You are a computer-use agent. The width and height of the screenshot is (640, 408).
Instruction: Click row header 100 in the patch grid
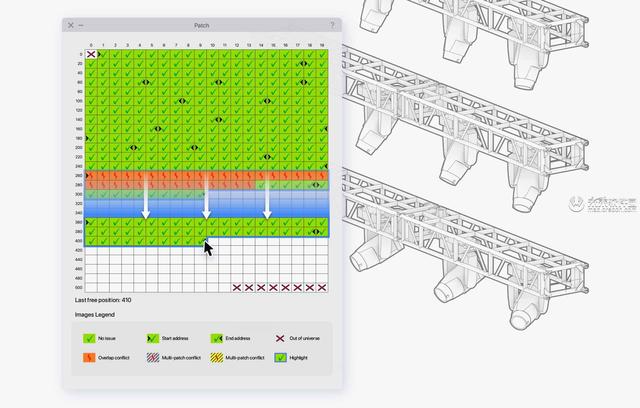79,101
